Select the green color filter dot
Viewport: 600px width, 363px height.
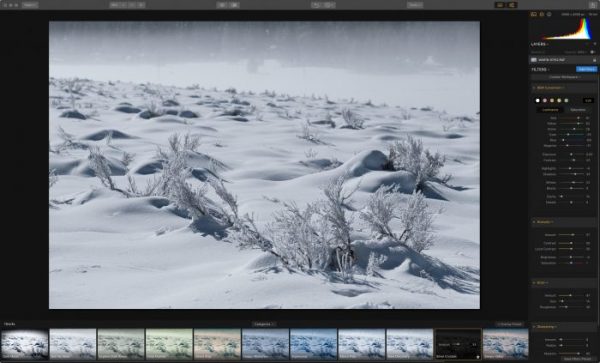tap(566, 101)
